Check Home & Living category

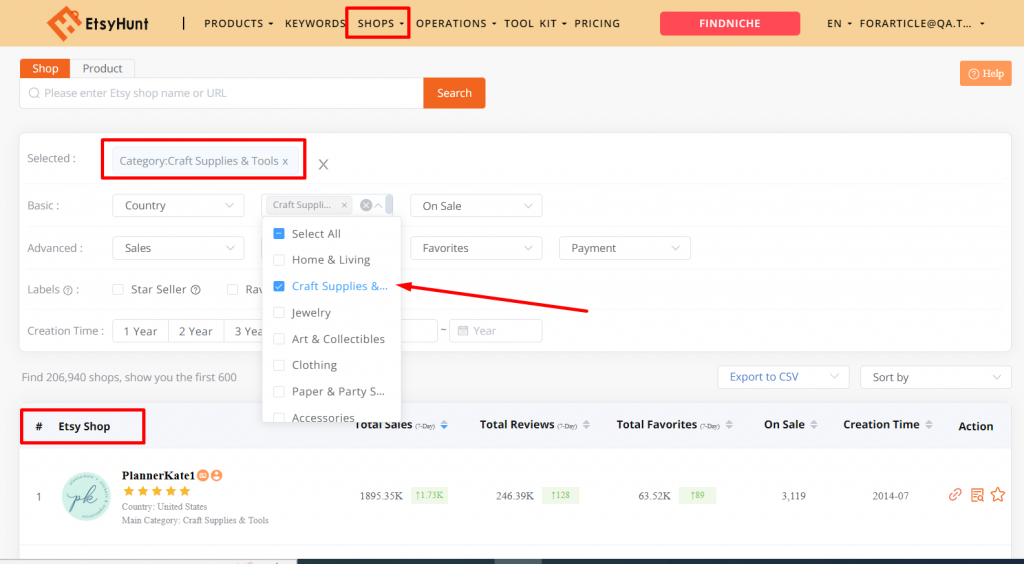279,260
